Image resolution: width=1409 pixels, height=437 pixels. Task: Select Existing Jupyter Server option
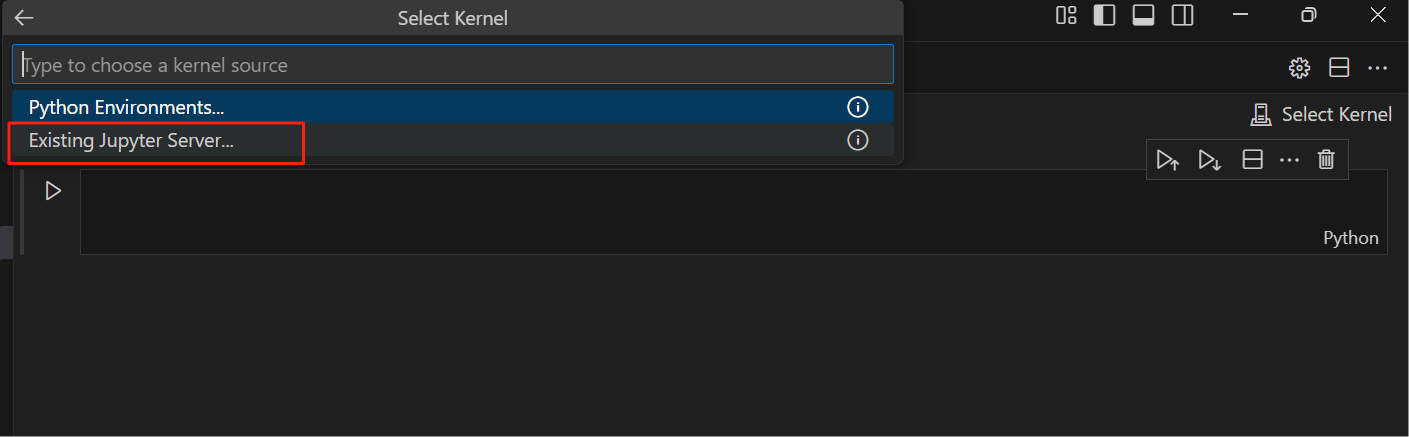(132, 141)
